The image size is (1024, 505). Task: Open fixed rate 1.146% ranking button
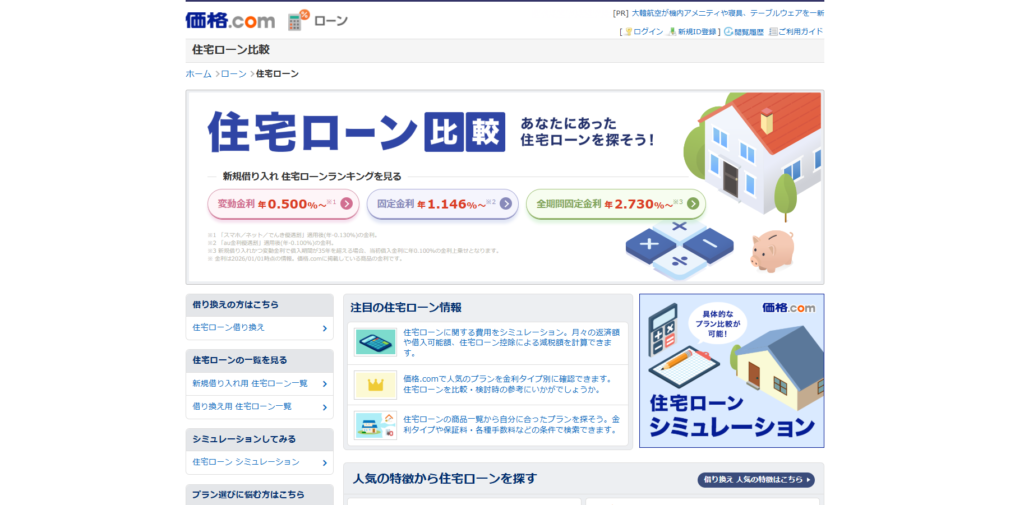pos(442,204)
